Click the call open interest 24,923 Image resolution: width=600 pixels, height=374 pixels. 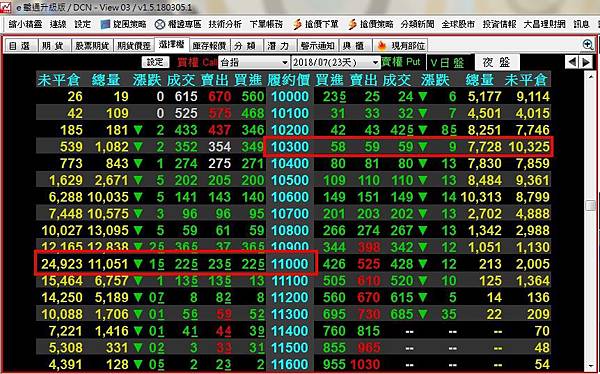point(62,264)
